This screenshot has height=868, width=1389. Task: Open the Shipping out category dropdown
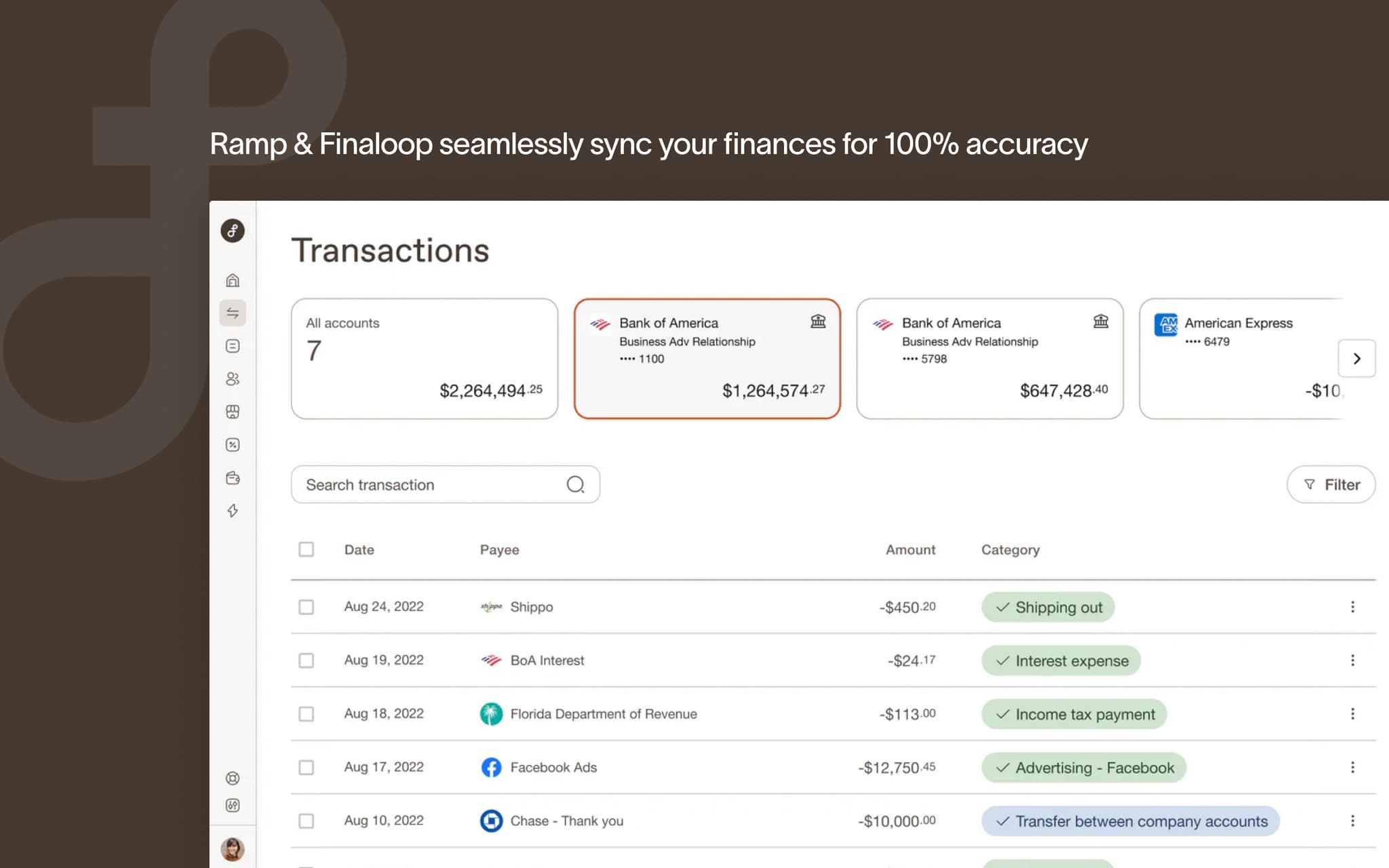(1047, 607)
